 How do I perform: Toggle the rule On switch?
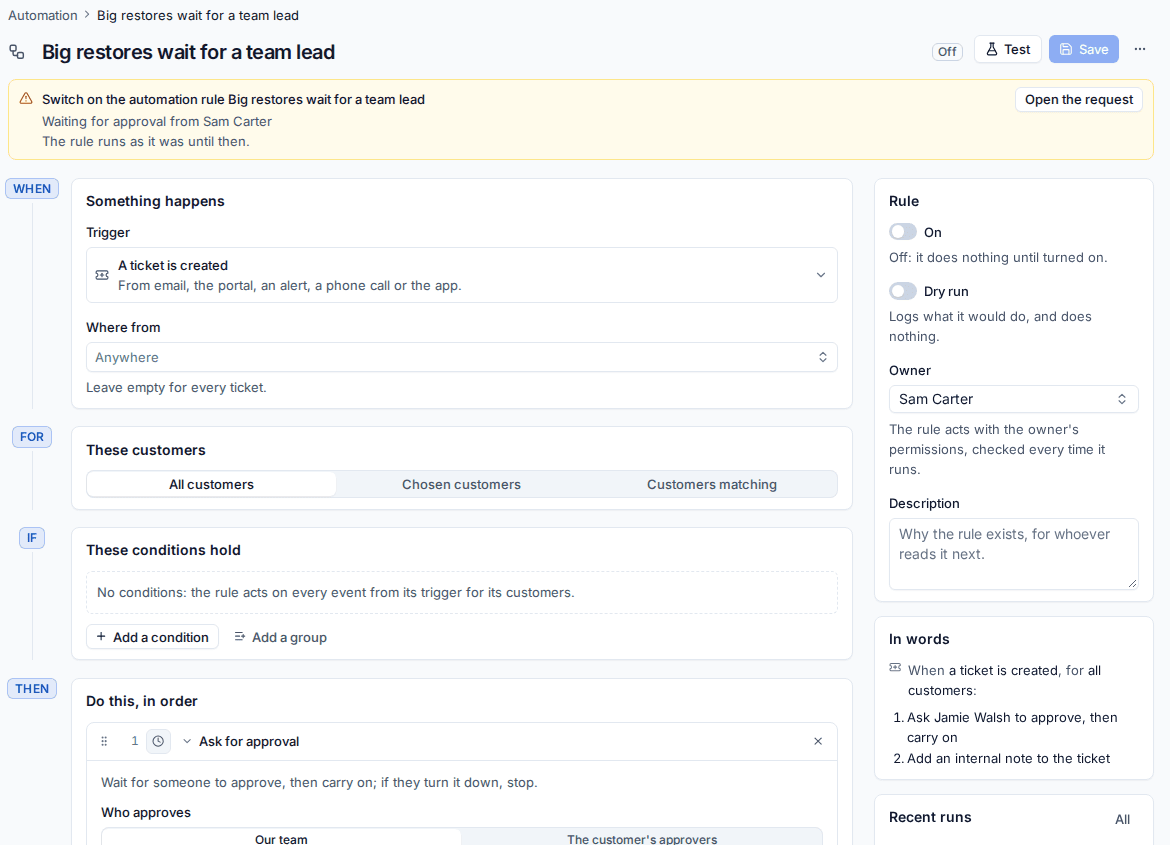(x=903, y=232)
